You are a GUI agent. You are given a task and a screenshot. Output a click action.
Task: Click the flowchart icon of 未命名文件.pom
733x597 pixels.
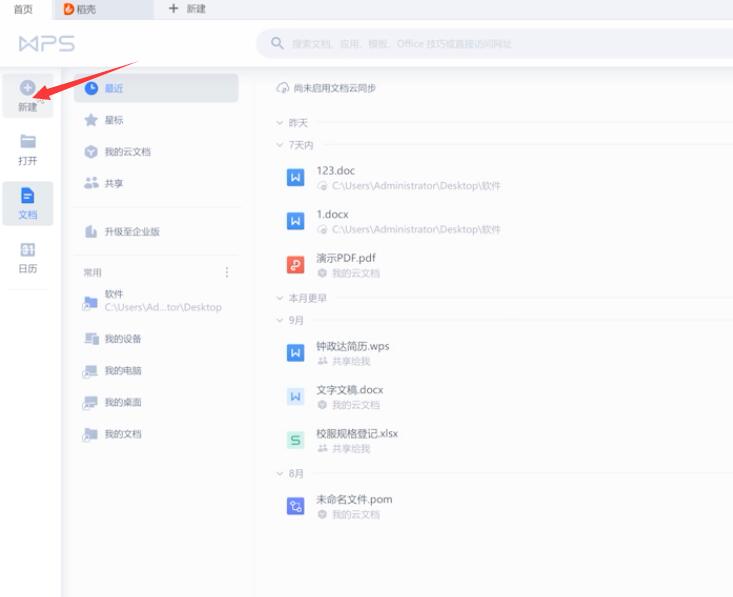tap(295, 506)
